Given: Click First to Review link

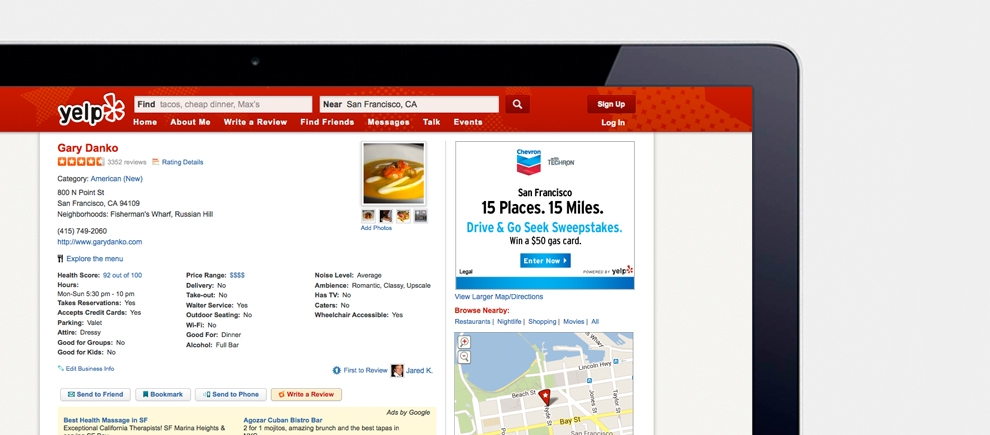Looking at the screenshot, I should (x=365, y=371).
